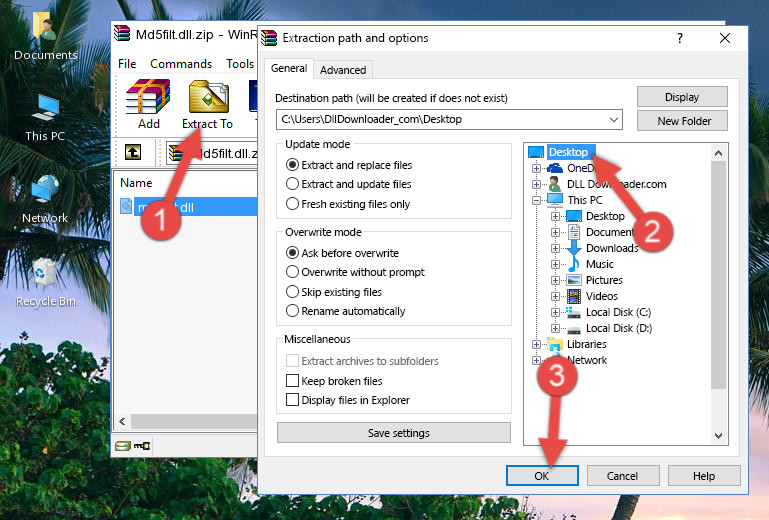Select Local Disk (C:) drive icon
This screenshot has height=520, width=769.
click(574, 312)
